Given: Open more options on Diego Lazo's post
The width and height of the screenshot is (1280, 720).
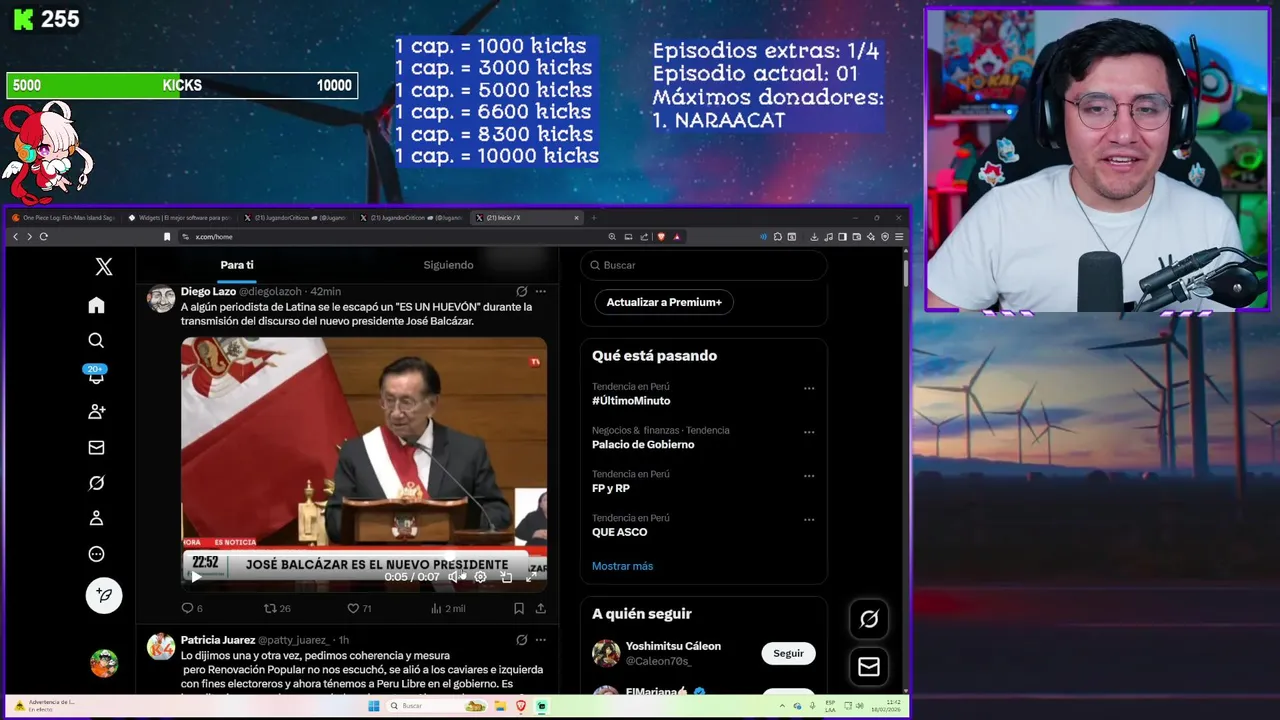Looking at the screenshot, I should tap(541, 291).
